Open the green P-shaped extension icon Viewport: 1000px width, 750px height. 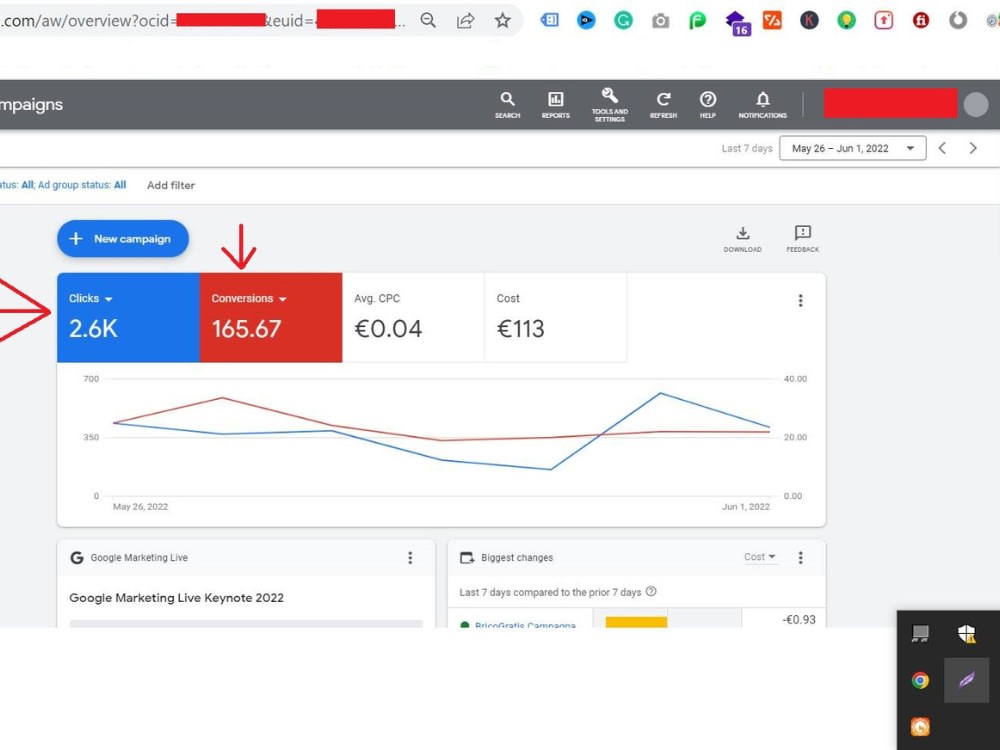point(698,20)
